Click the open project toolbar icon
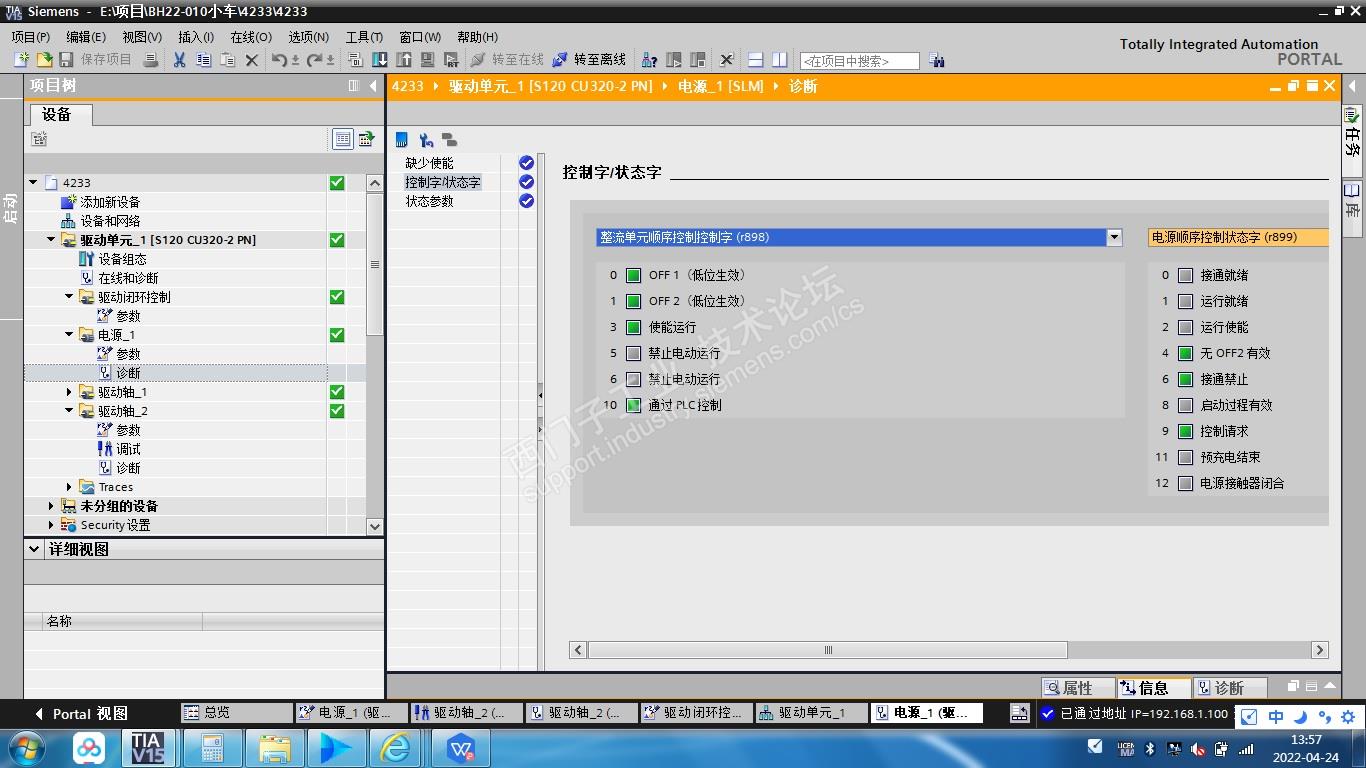This screenshot has width=1366, height=768. tap(43, 60)
